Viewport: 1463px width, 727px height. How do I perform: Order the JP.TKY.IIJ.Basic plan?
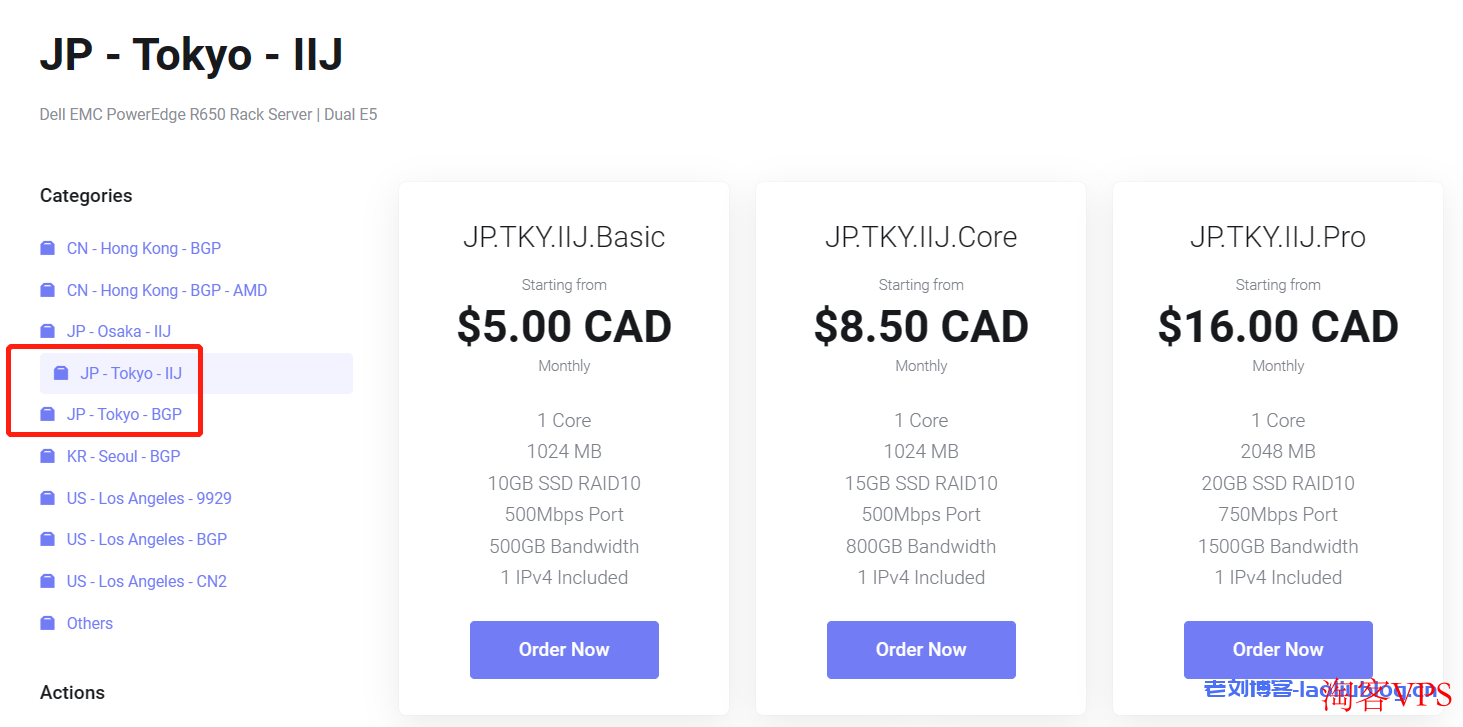tap(564, 650)
